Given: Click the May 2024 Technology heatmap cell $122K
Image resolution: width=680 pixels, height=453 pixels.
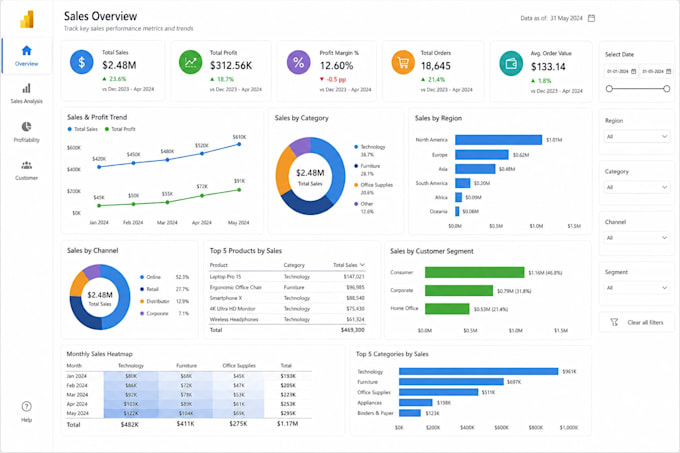Looking at the screenshot, I should point(131,413).
